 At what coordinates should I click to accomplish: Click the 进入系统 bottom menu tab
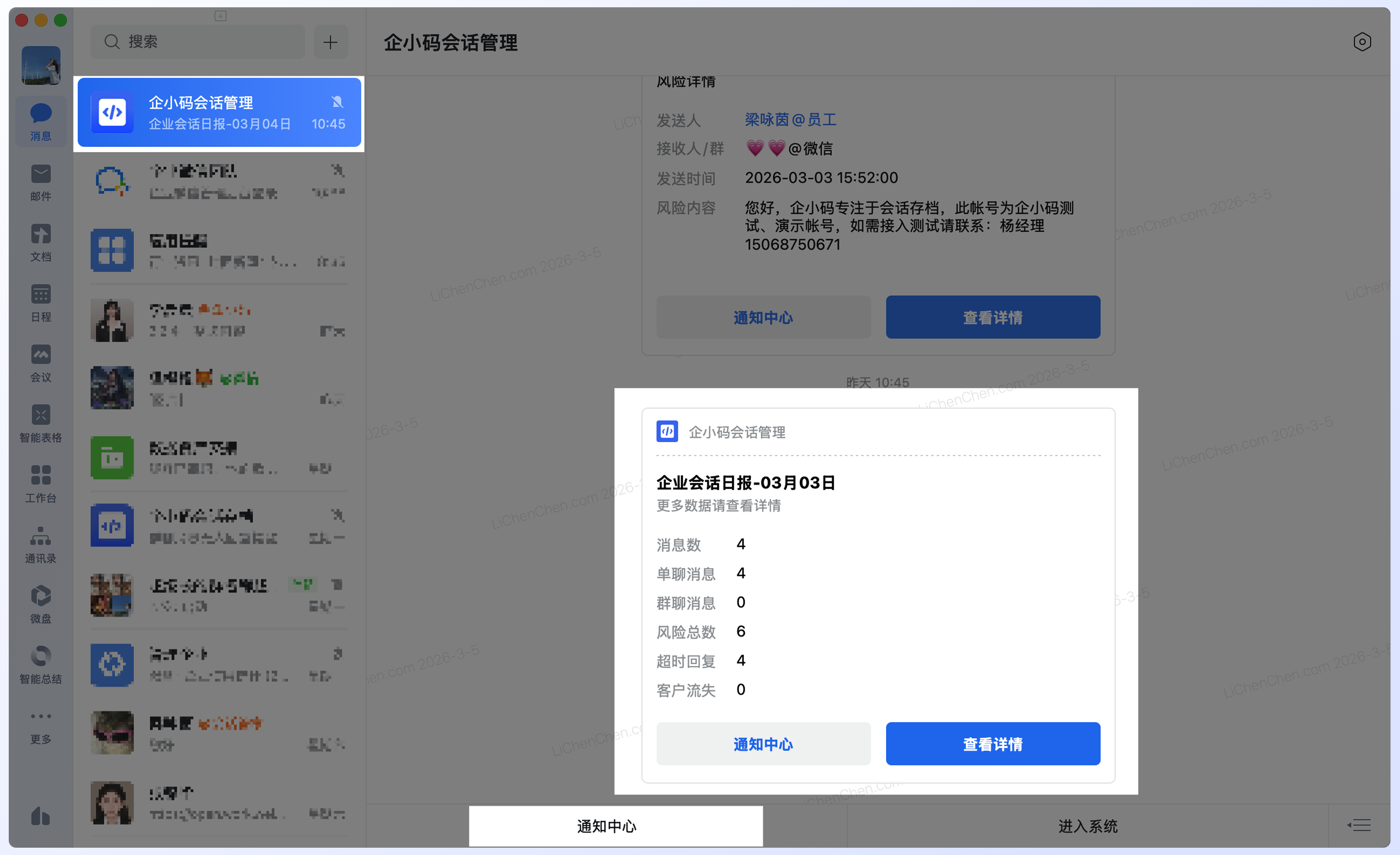pyautogui.click(x=1088, y=825)
